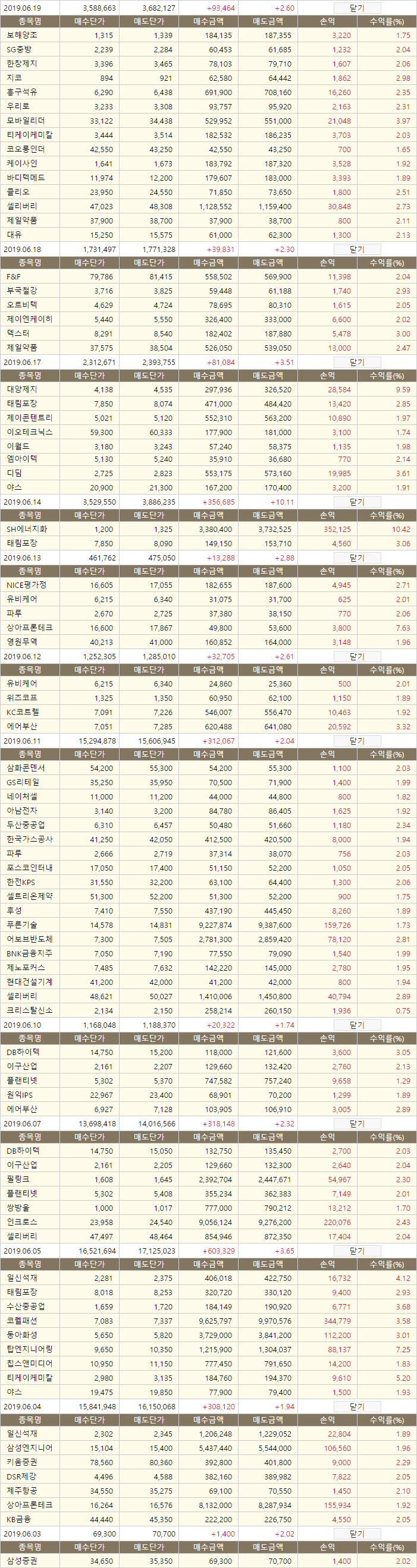This screenshot has height=1568, width=417.
Task: Select the stock 이월드
Action: [18, 447]
